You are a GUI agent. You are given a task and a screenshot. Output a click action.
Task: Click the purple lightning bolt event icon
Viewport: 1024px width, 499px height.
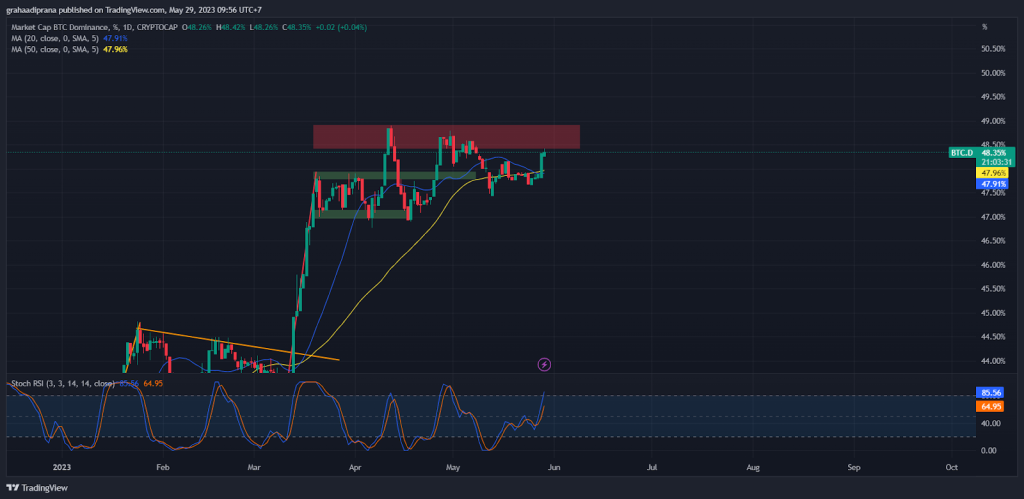[x=544, y=364]
